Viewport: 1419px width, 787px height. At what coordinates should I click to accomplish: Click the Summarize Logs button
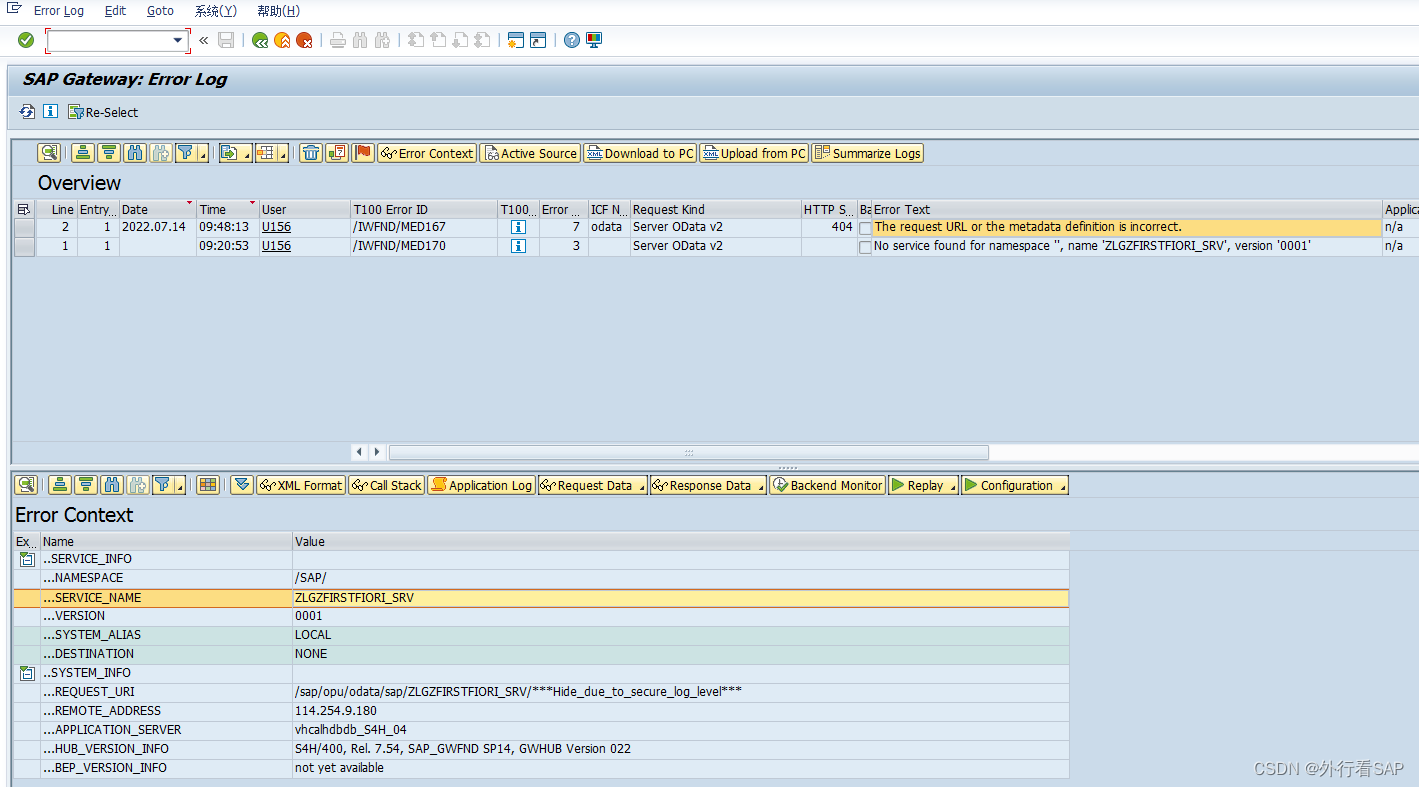868,153
